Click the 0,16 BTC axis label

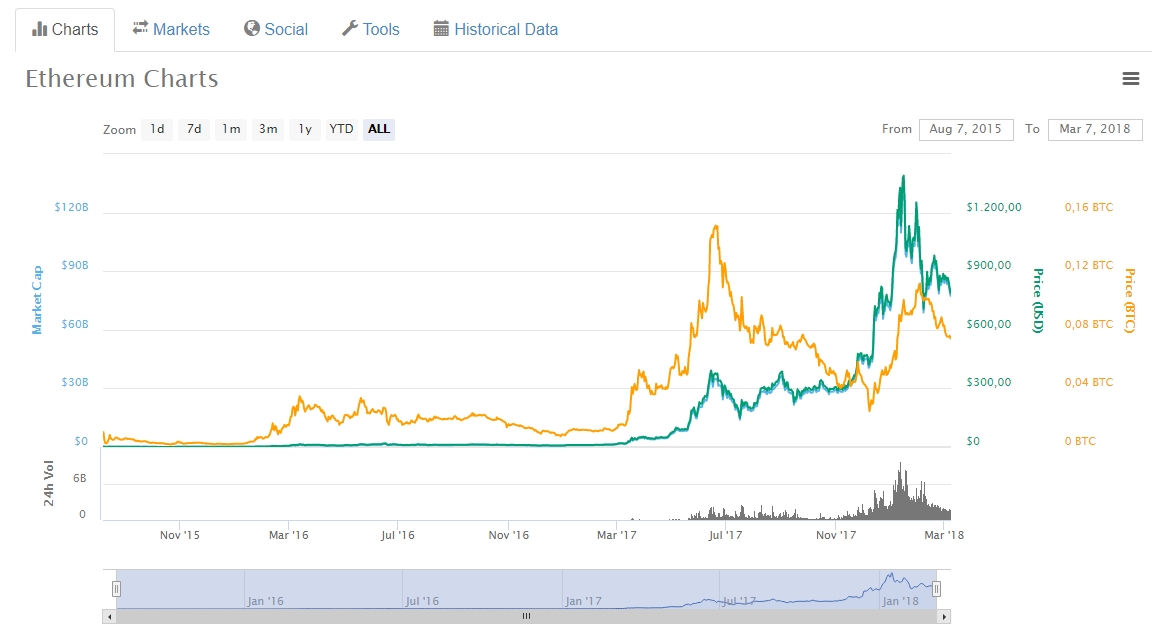(1088, 207)
